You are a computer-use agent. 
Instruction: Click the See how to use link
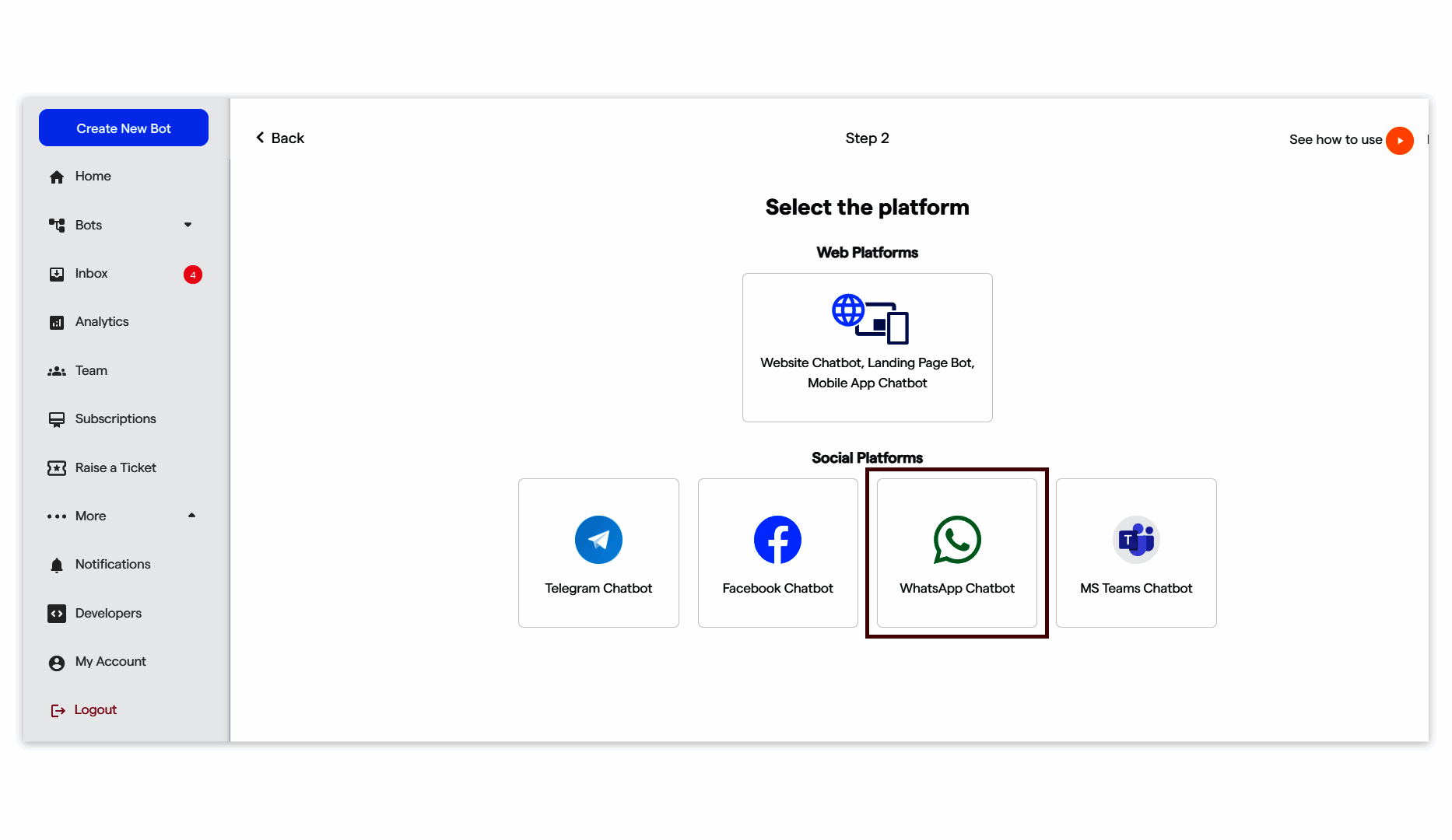1335,140
